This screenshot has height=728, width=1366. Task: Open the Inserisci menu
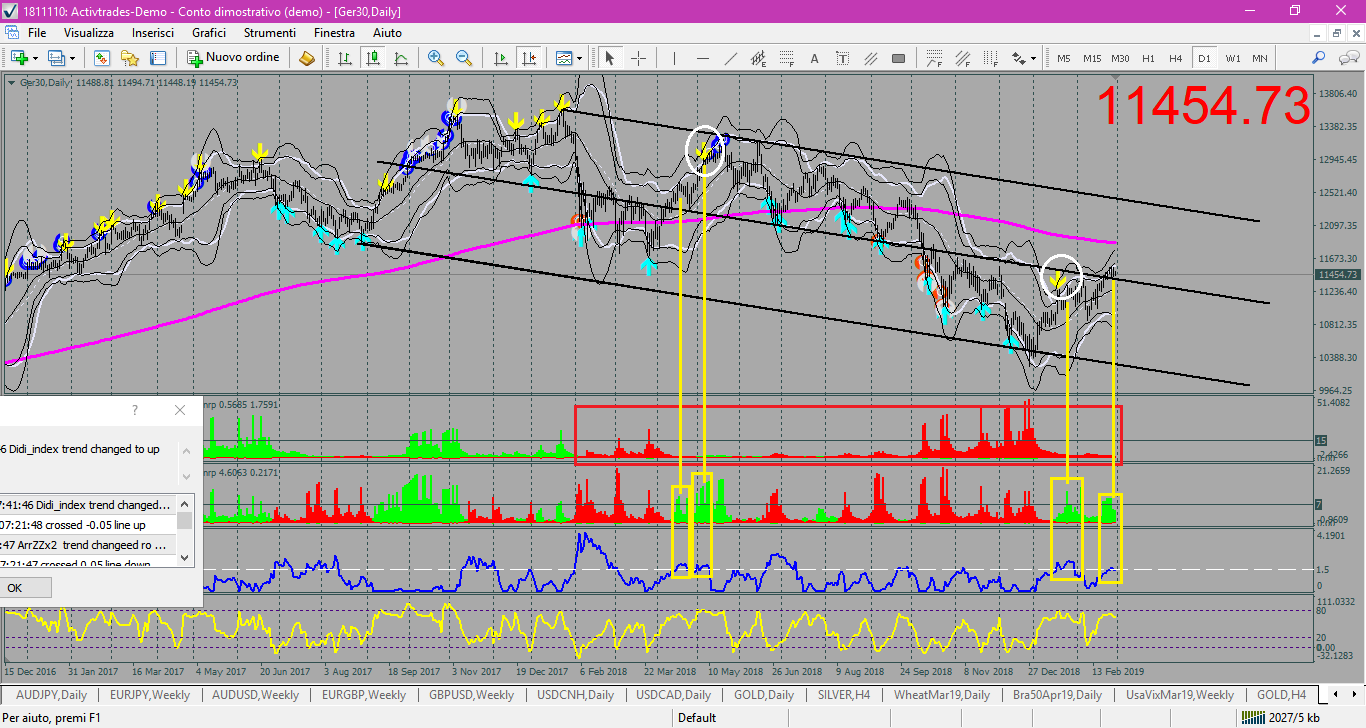[153, 33]
